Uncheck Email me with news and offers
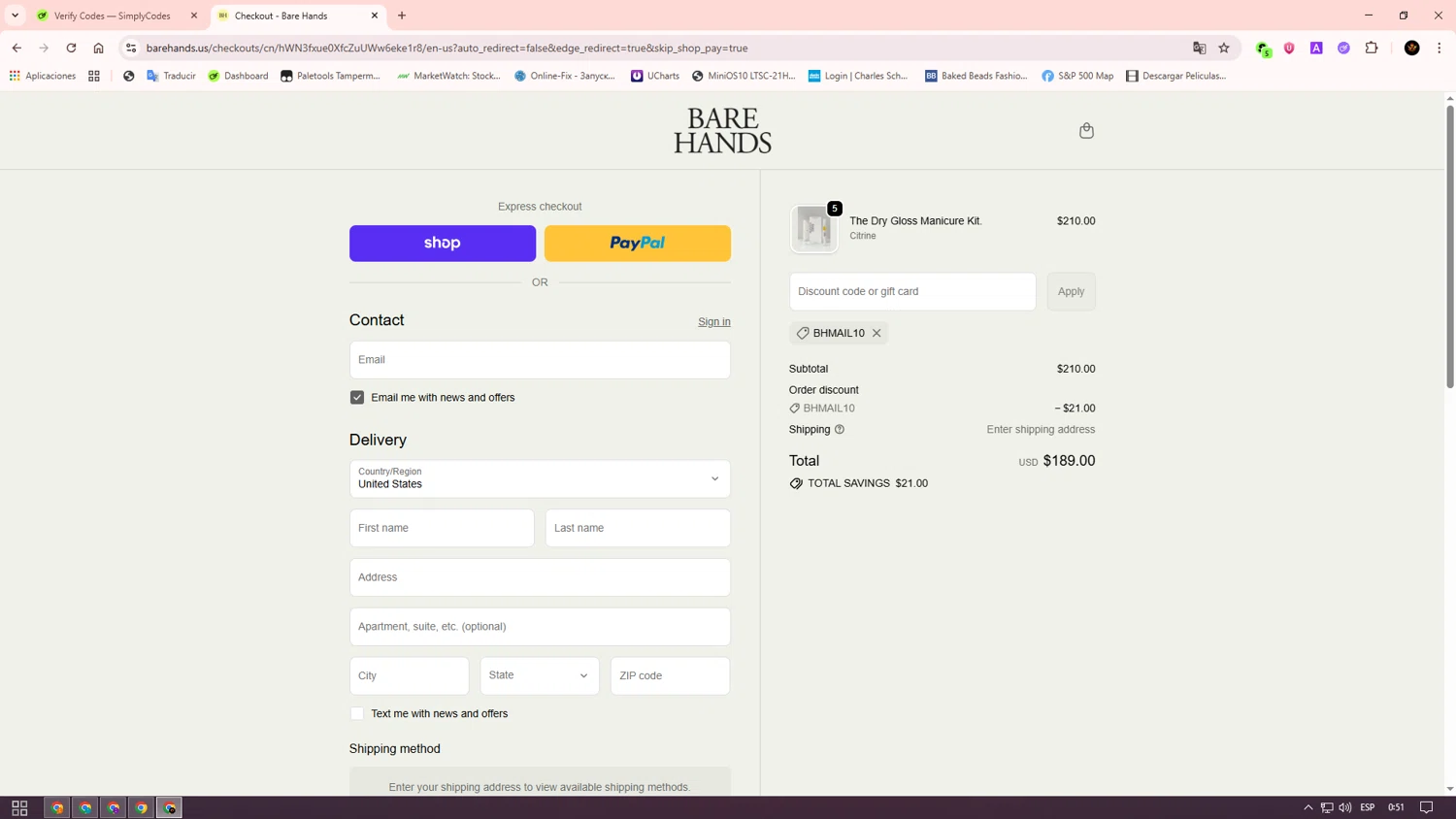 point(357,397)
